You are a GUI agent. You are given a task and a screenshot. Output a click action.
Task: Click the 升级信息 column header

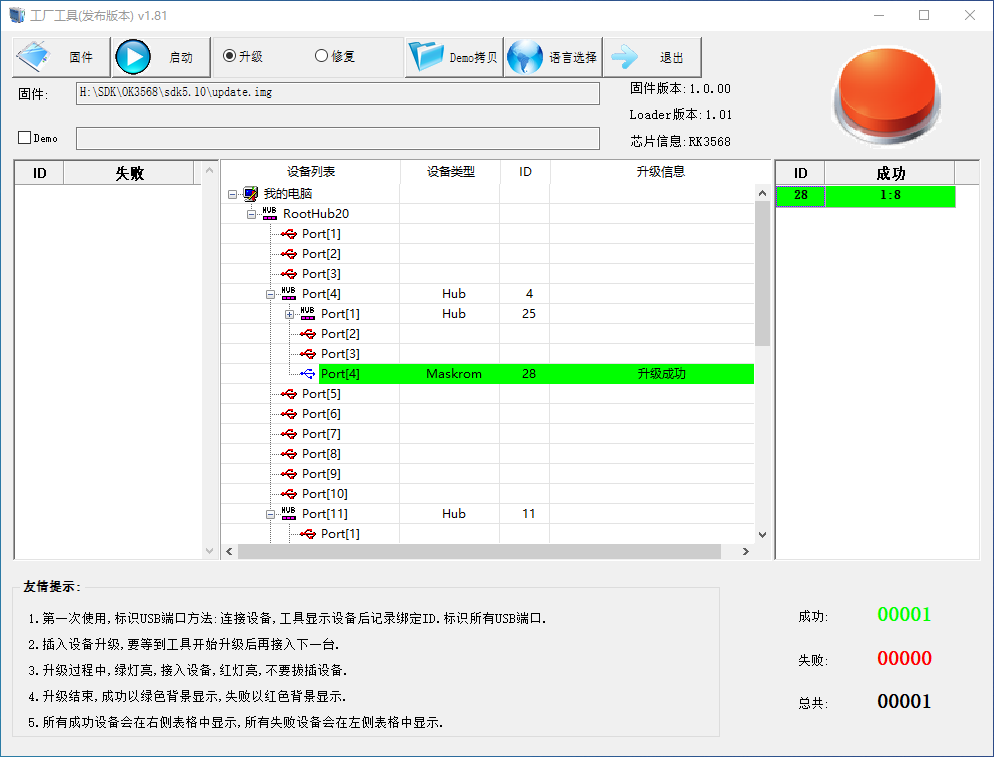[660, 172]
